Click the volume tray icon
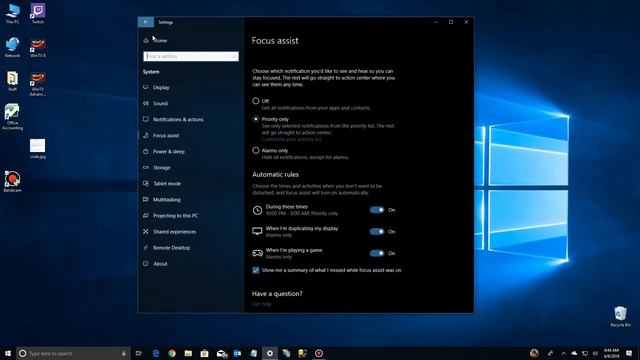This screenshot has height=360, width=640. coord(595,353)
